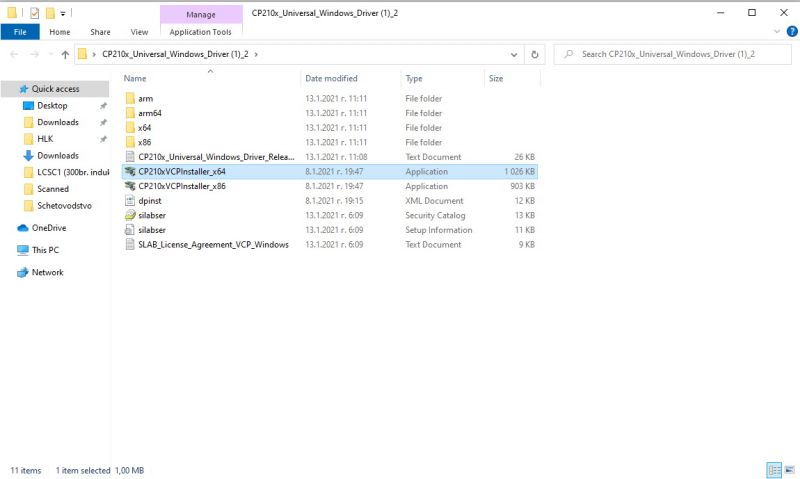
Task: Sort files by Size column header
Action: click(x=496, y=78)
